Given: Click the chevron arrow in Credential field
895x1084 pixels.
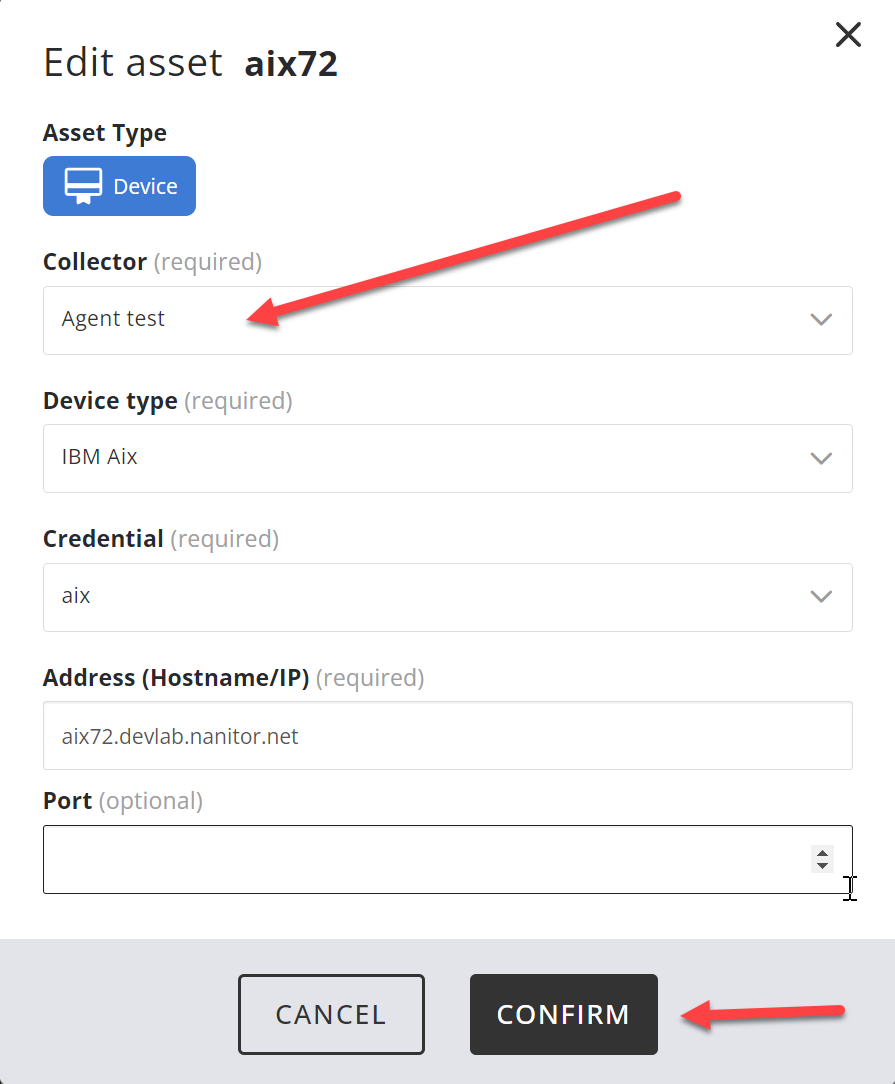Looking at the screenshot, I should pos(821,597).
